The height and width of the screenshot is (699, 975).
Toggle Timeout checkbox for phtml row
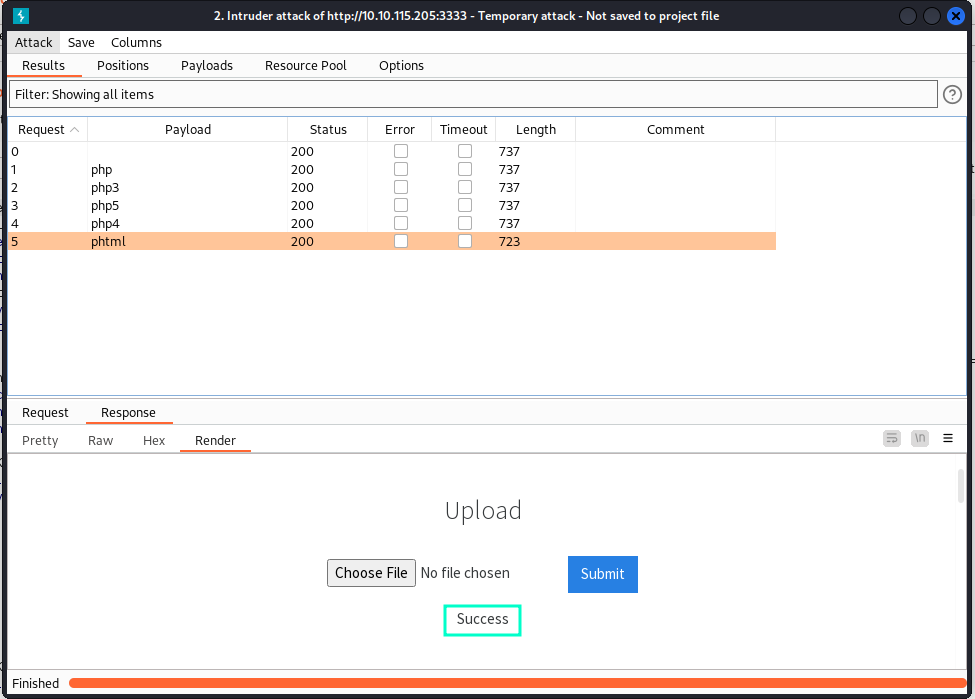(464, 241)
